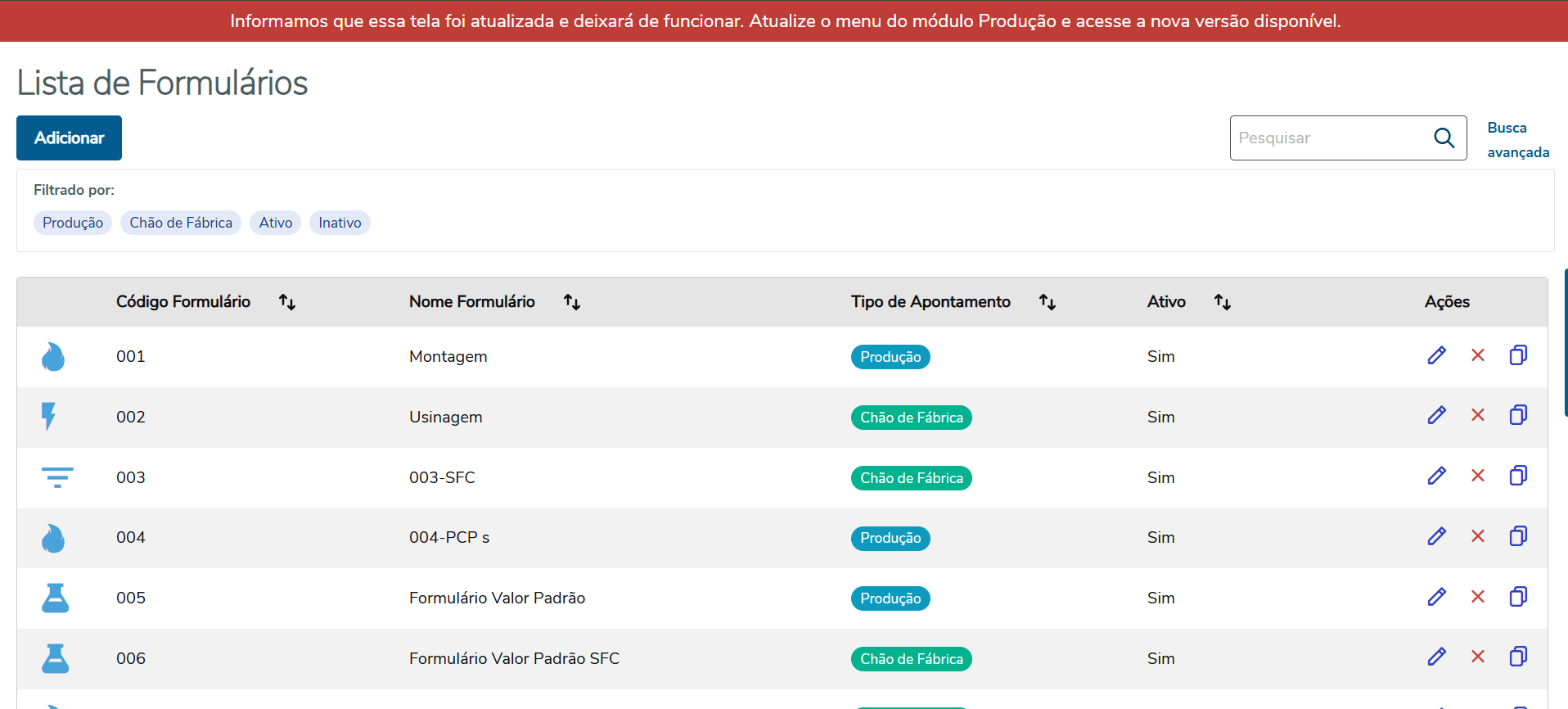Copy the 003-SFC form using duplicate icon
The width and height of the screenshot is (1568, 709).
click(1518, 476)
